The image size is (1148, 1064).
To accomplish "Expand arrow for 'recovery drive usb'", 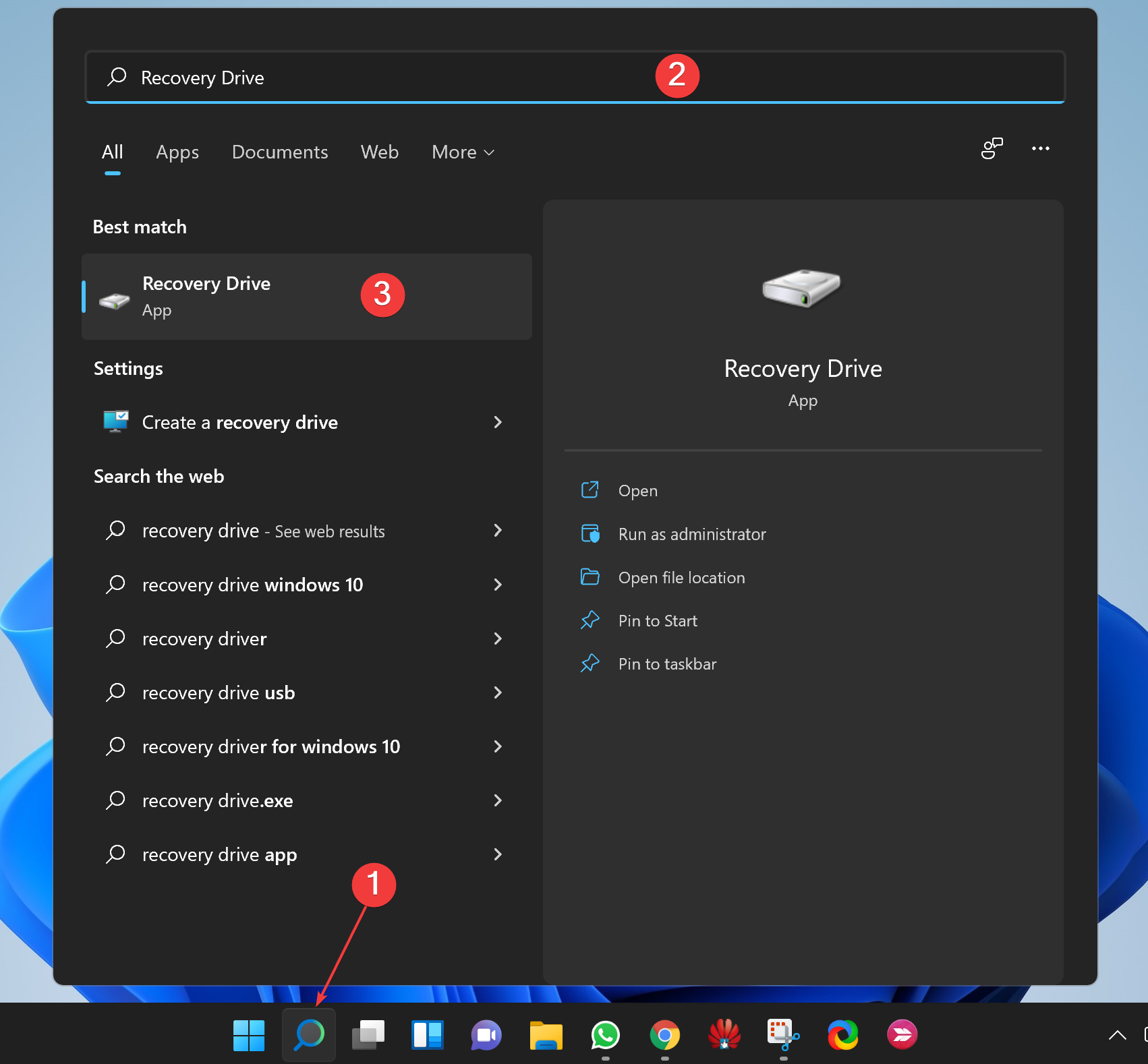I will [x=498, y=692].
